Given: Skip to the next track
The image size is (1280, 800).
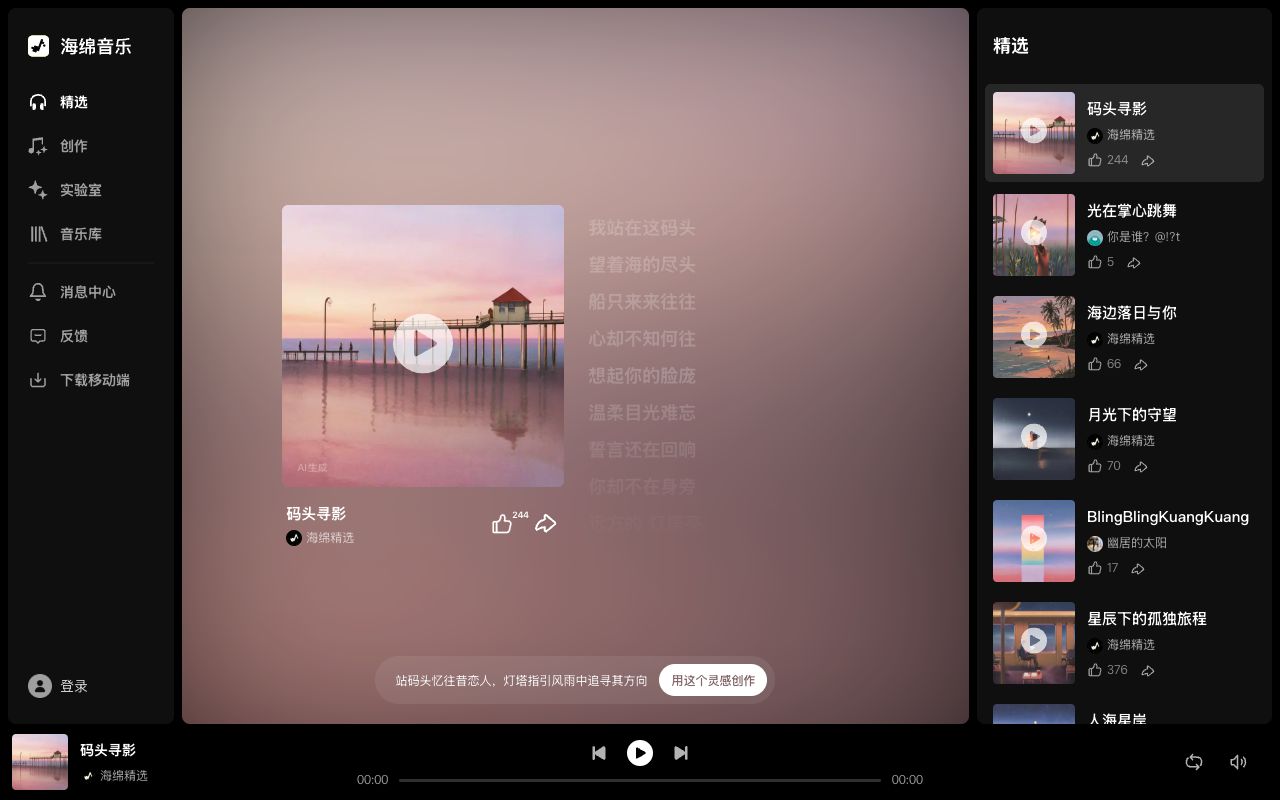Looking at the screenshot, I should point(681,753).
